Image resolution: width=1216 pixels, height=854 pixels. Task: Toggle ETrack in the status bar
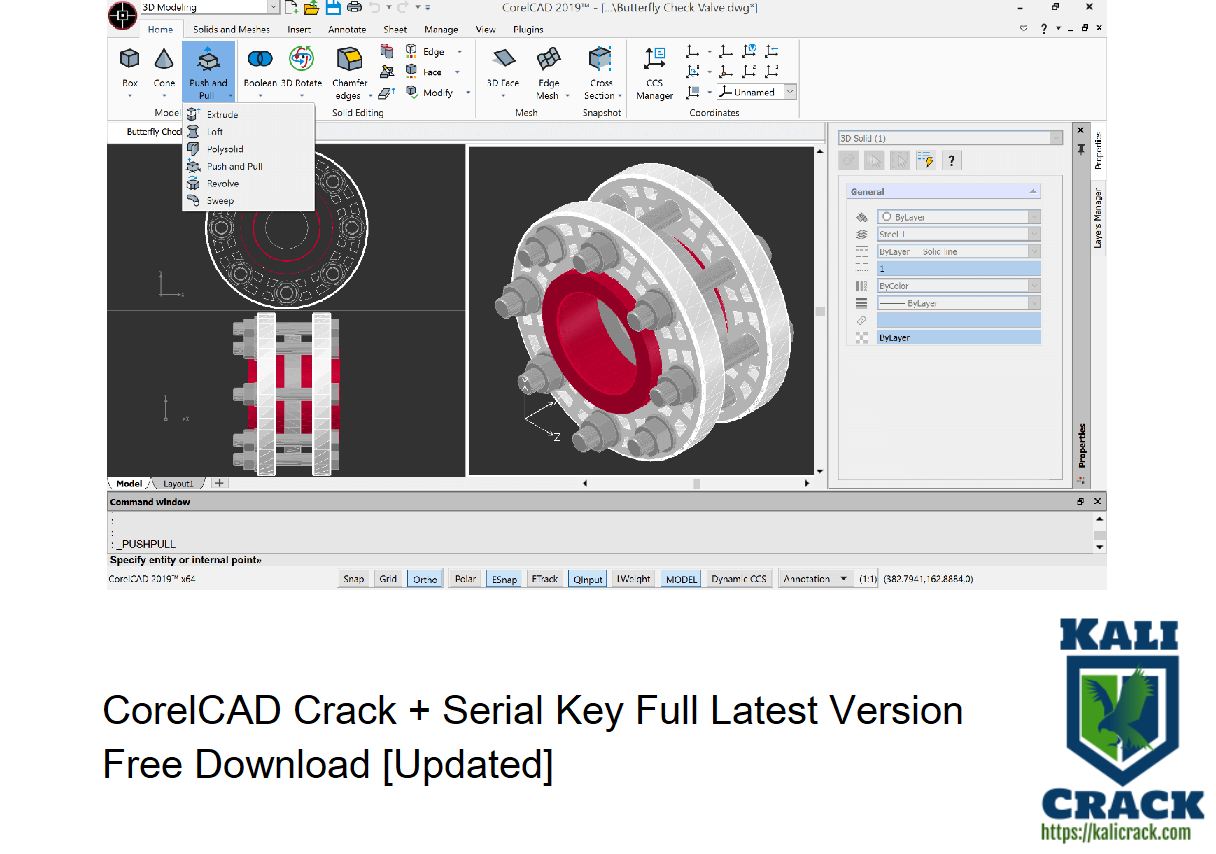tap(545, 578)
